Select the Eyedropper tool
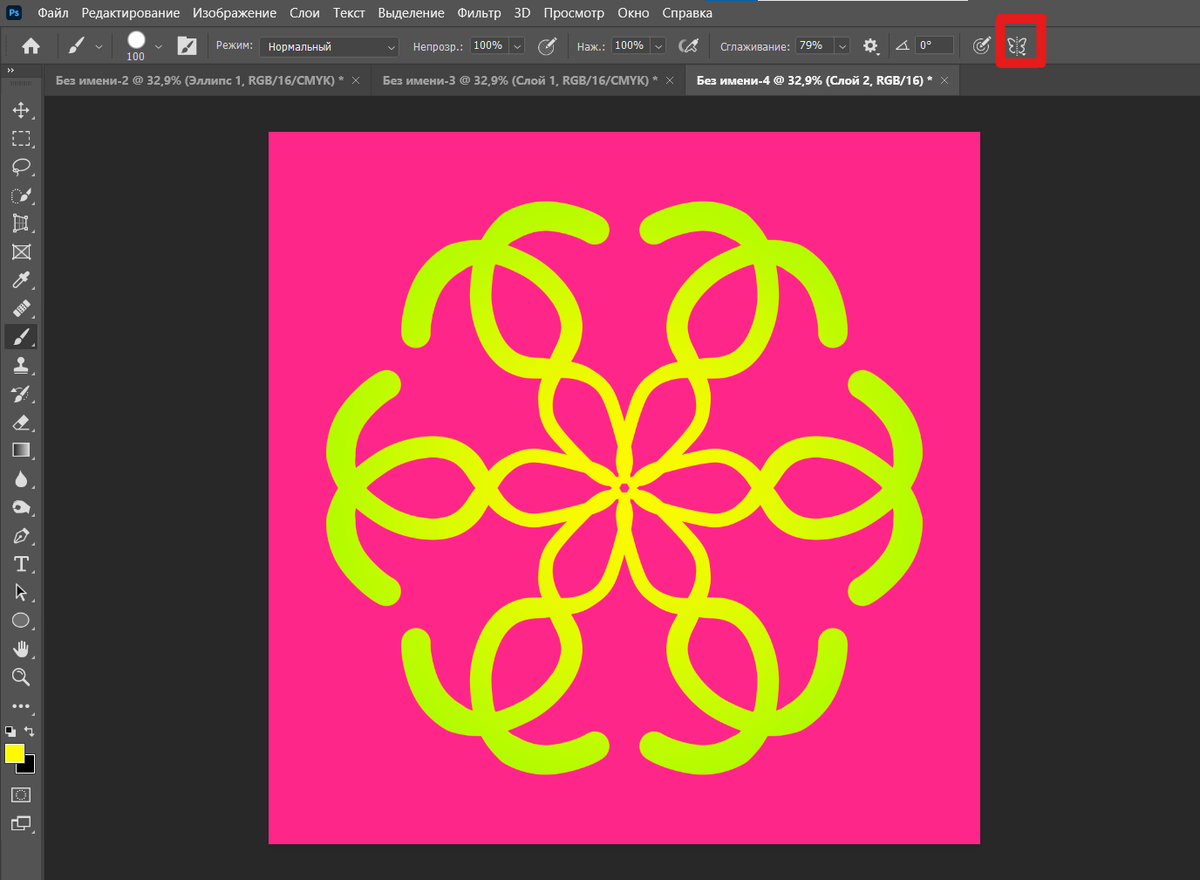 point(21,280)
